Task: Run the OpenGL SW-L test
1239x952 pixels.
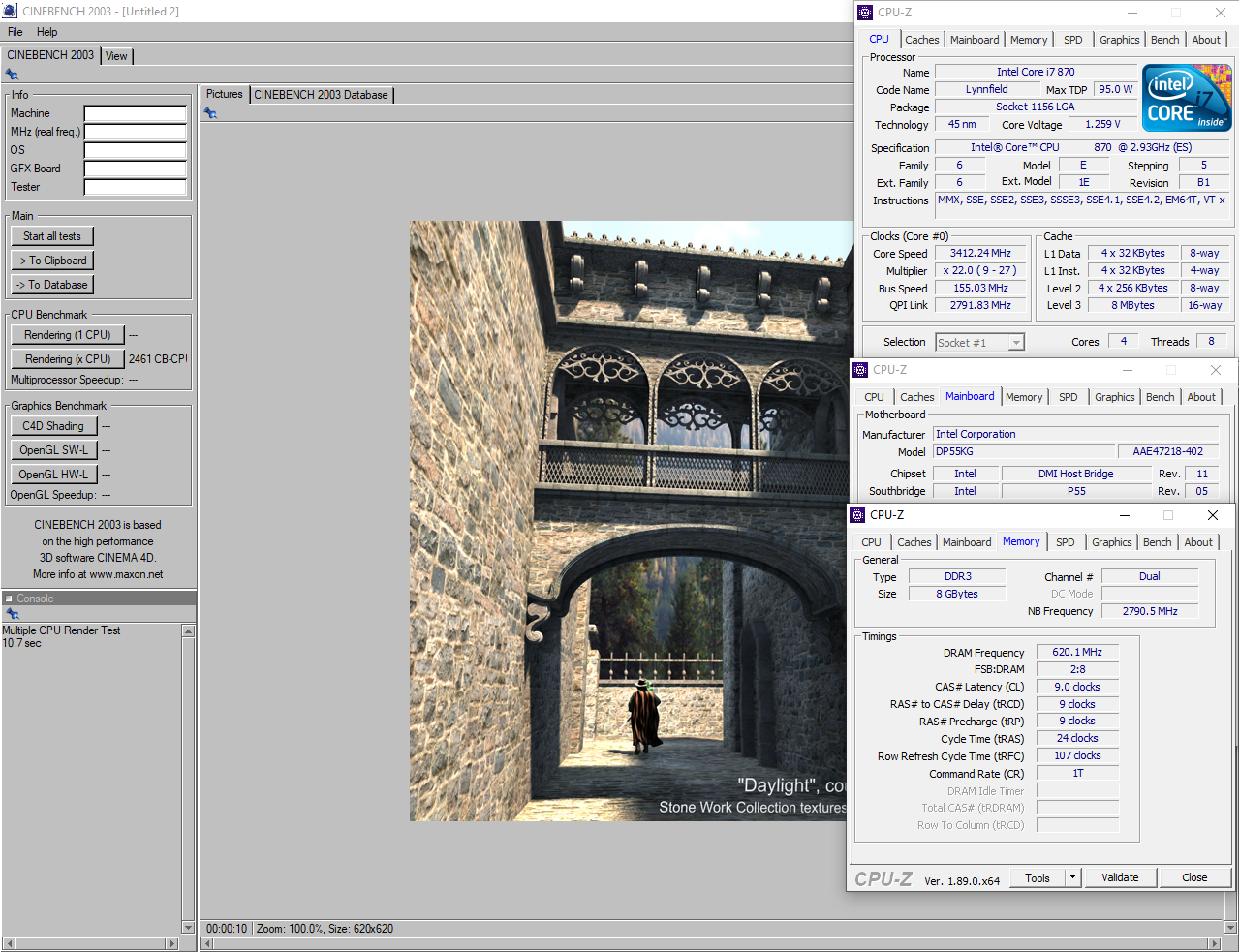Action: tap(53, 450)
